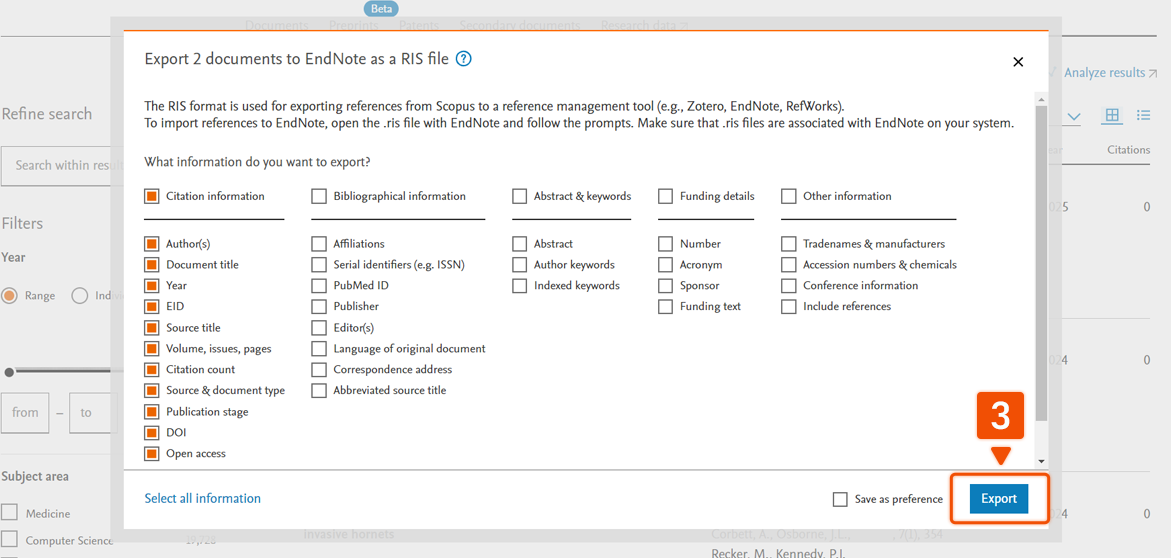The width and height of the screenshot is (1171, 558).
Task: Open the help icon beside the export title
Action: pos(464,60)
